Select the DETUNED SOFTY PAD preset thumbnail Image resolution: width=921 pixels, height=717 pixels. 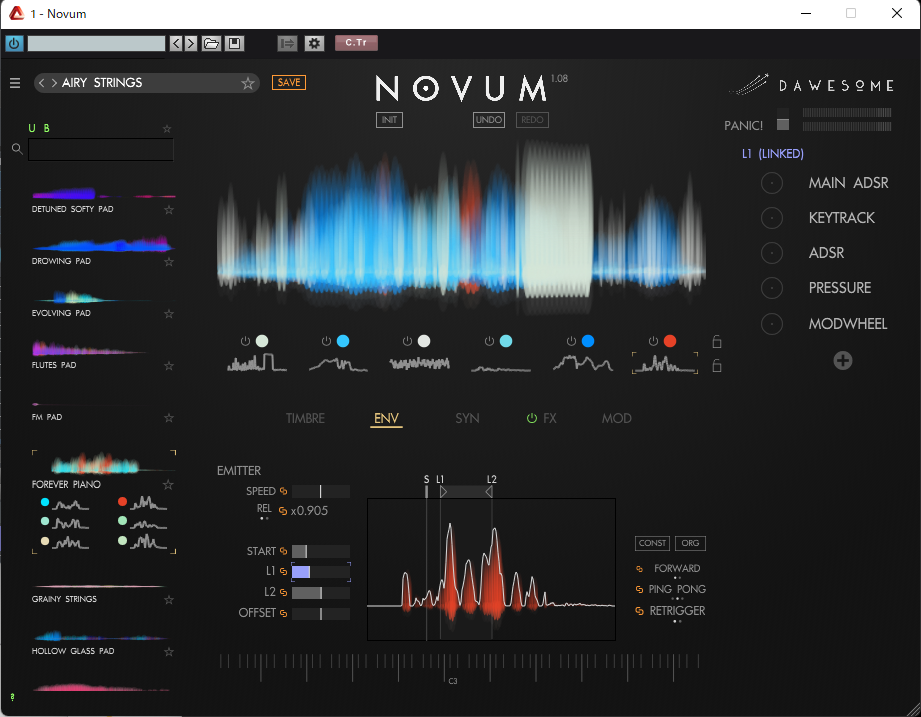click(104, 193)
